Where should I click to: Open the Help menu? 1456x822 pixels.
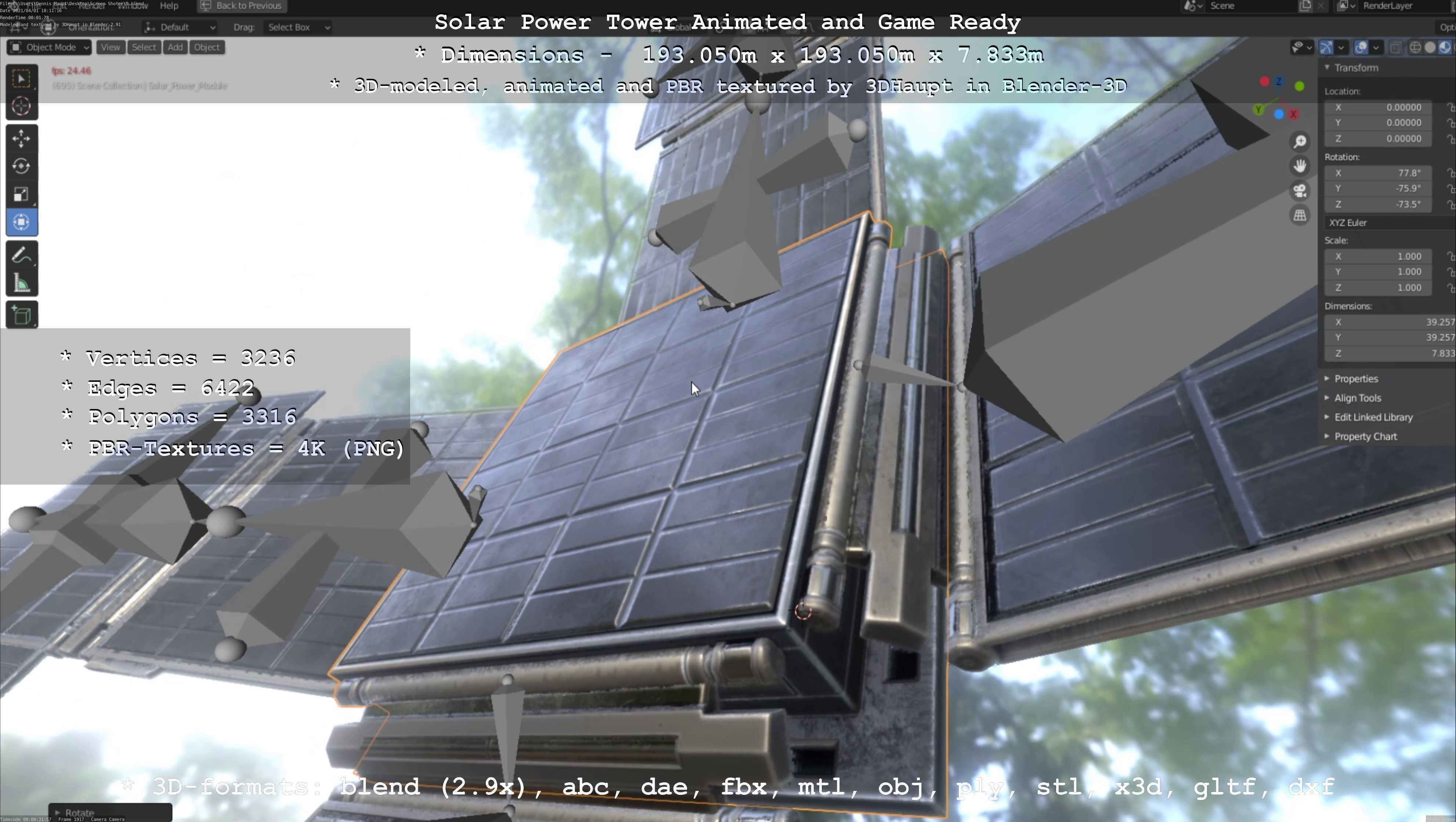pyautogui.click(x=169, y=6)
